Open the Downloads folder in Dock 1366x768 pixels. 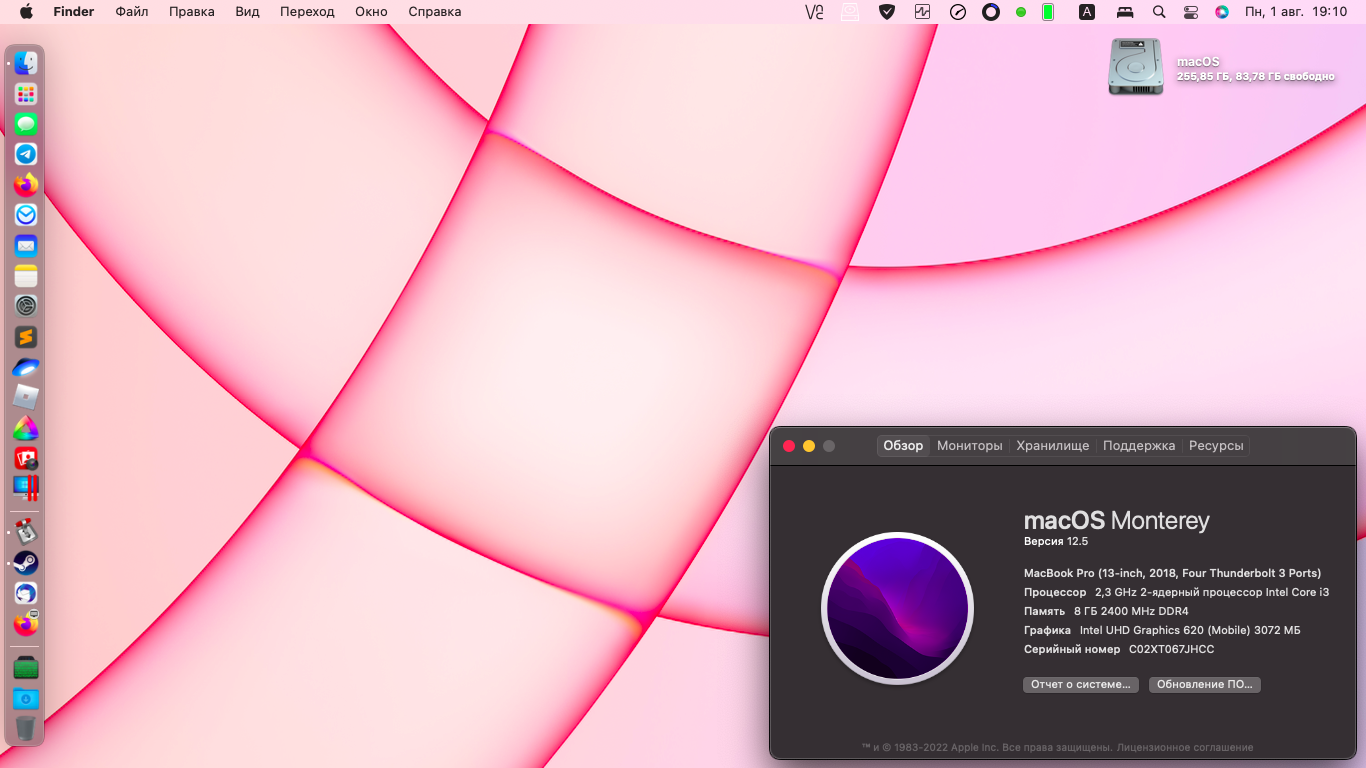pos(26,698)
